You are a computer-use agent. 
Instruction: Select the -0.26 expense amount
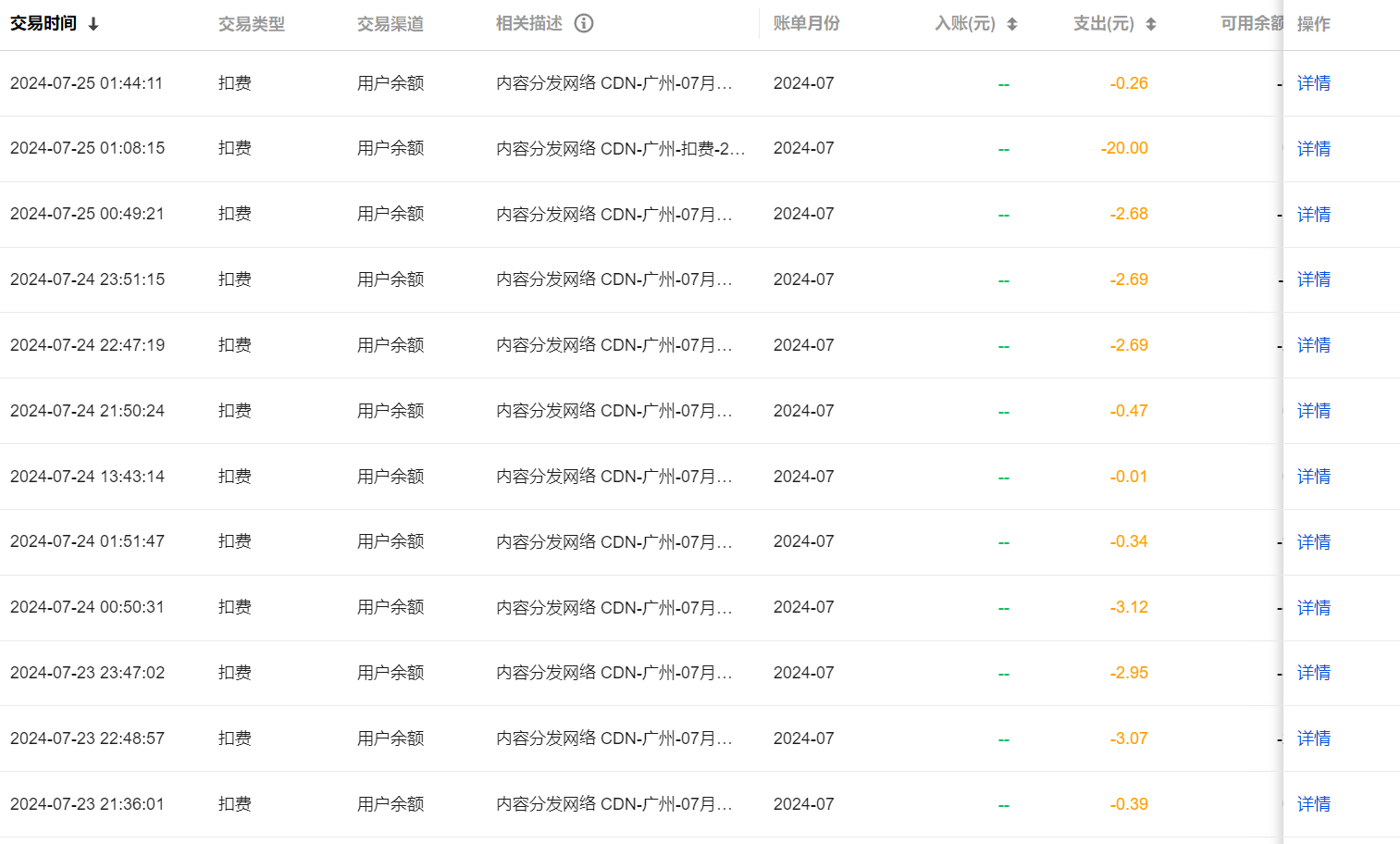click(1129, 83)
